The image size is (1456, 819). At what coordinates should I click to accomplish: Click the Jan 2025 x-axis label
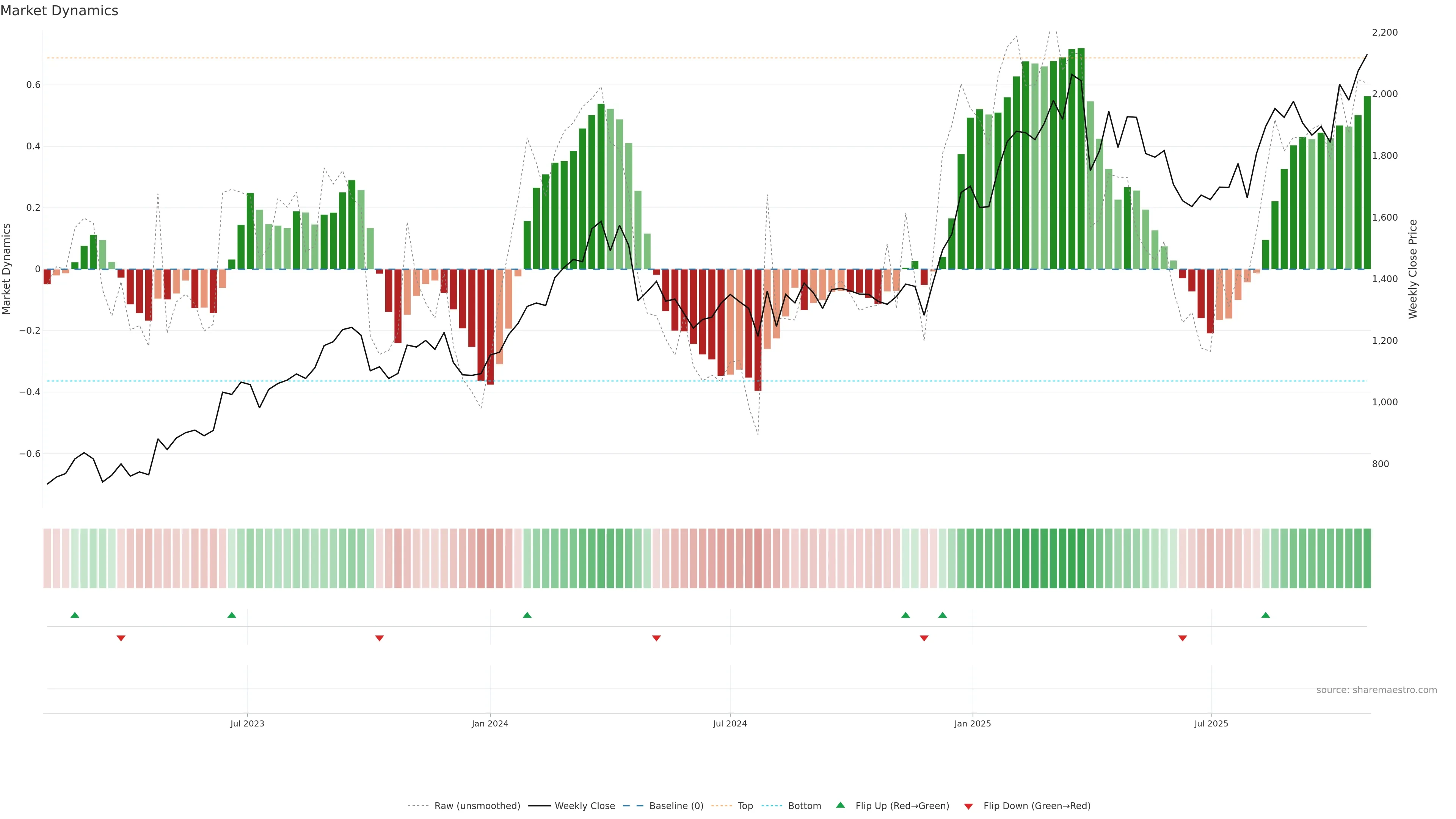(972, 723)
